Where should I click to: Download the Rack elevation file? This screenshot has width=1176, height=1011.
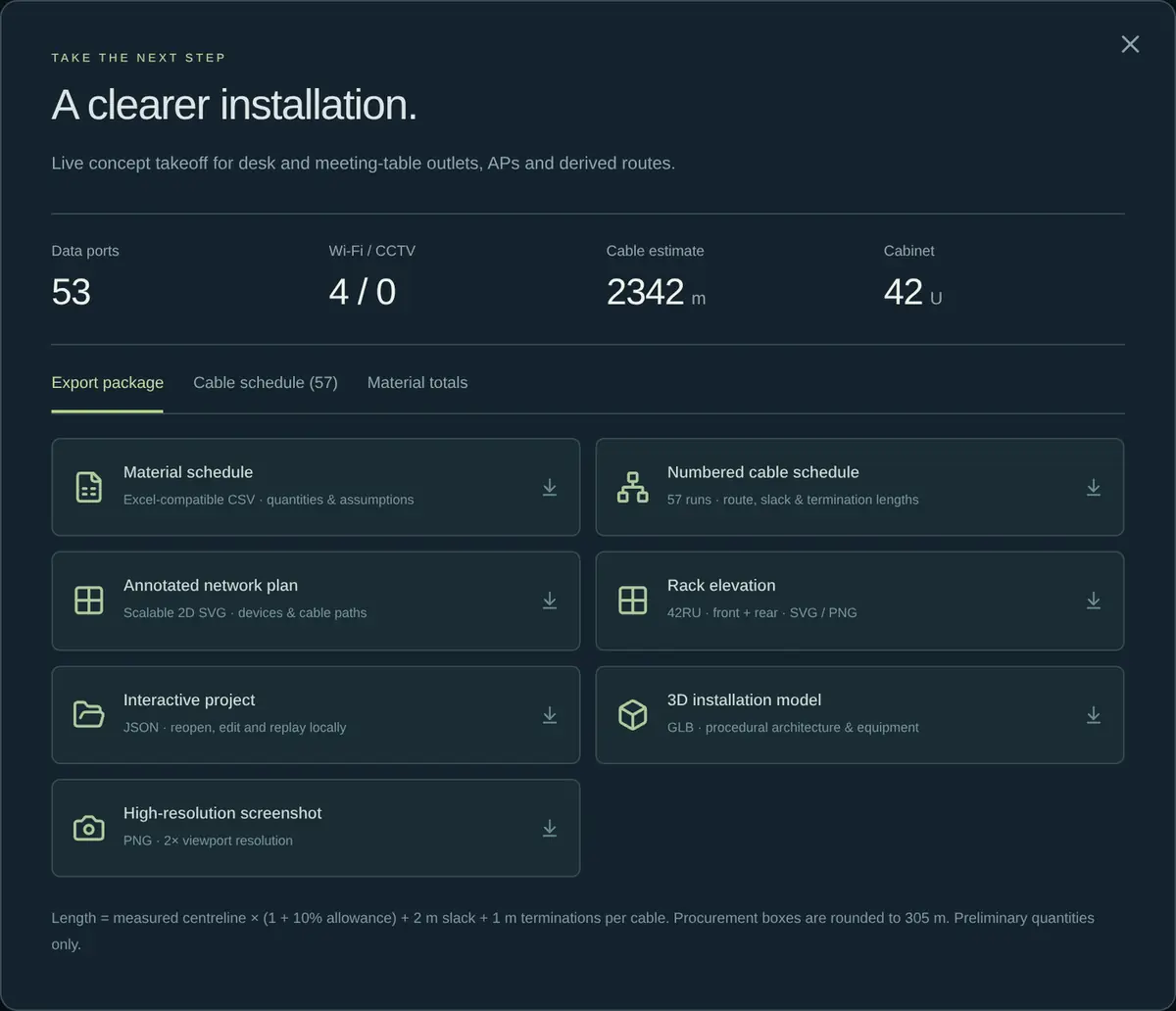1094,601
